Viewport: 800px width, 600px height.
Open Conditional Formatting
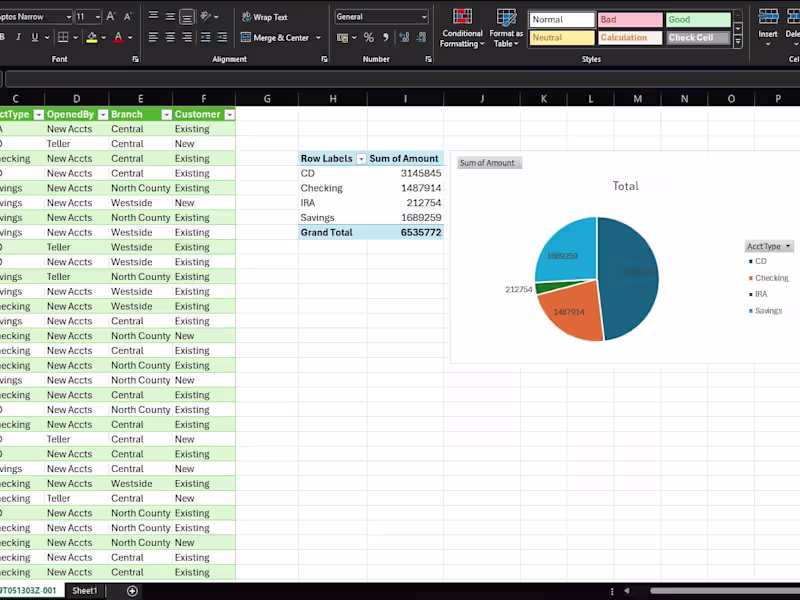click(461, 28)
